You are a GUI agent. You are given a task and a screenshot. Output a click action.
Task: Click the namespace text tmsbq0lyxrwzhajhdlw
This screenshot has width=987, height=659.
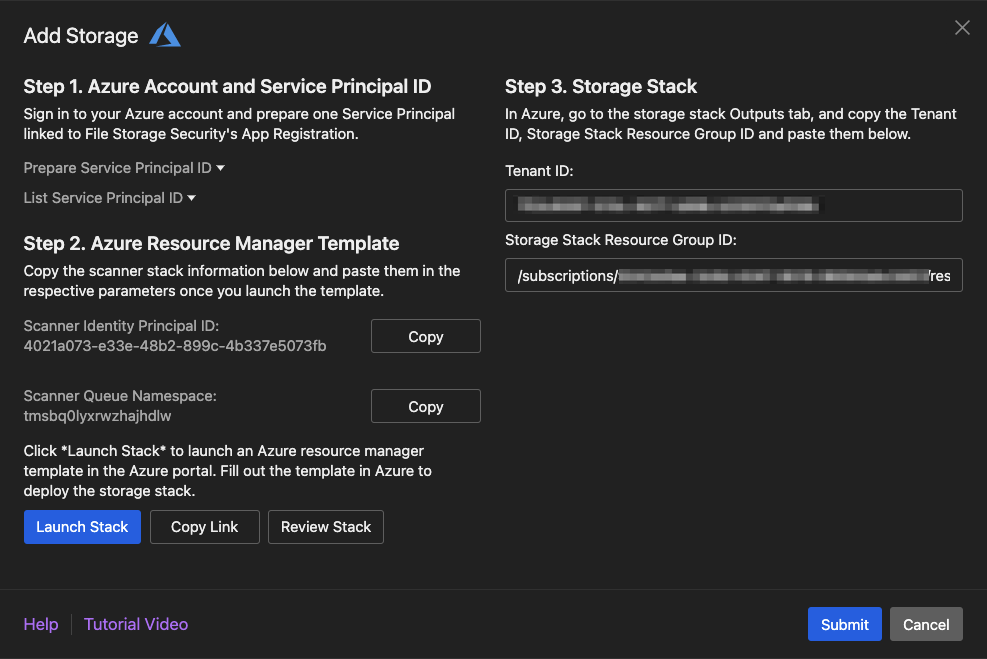[91, 416]
